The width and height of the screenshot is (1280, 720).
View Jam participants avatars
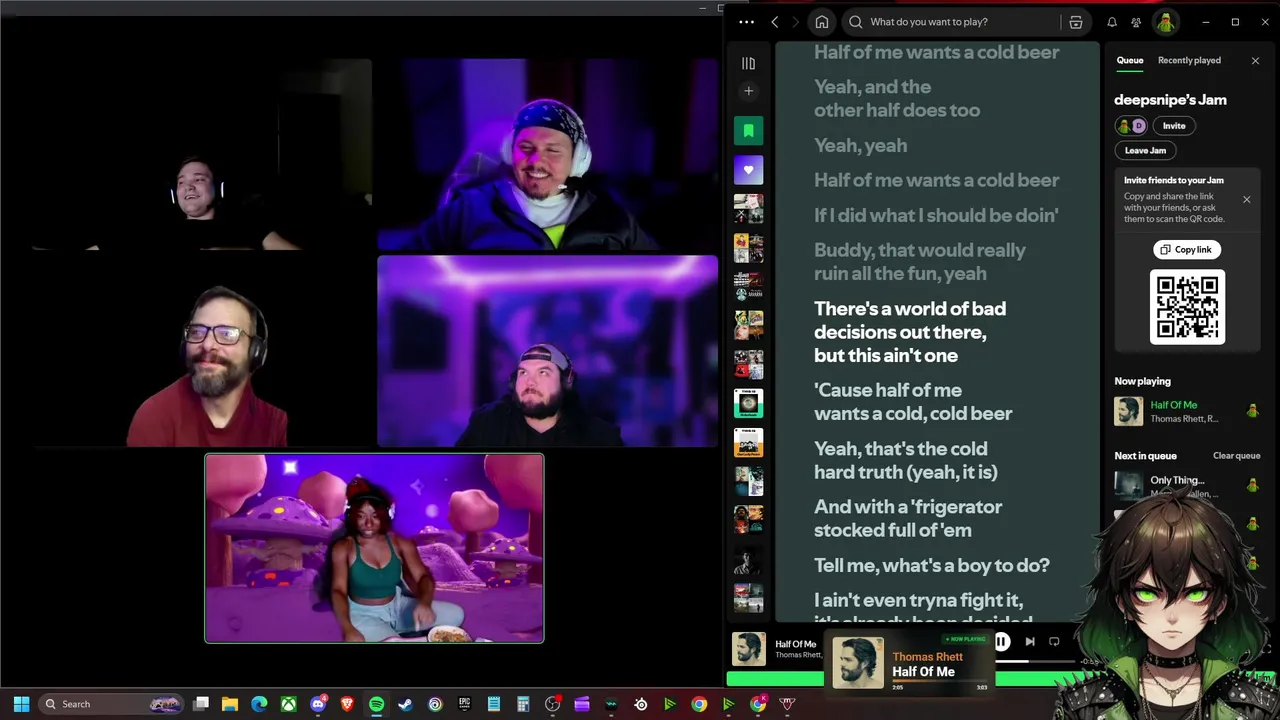click(1131, 126)
